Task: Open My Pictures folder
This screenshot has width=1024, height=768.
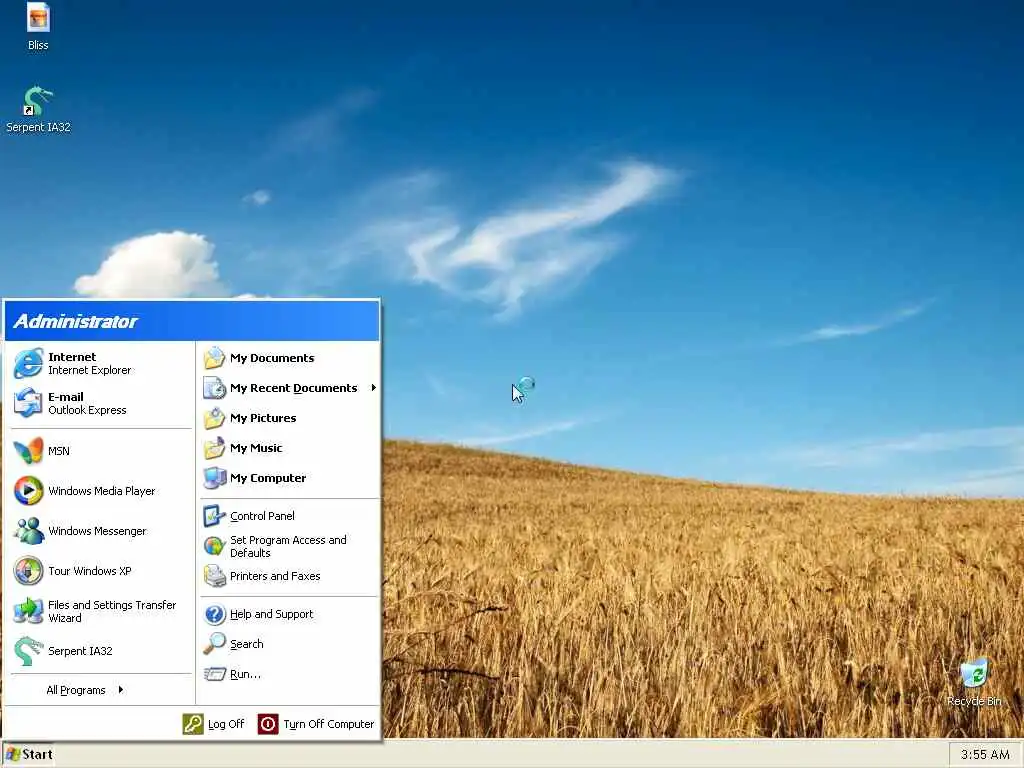Action: click(x=289, y=418)
